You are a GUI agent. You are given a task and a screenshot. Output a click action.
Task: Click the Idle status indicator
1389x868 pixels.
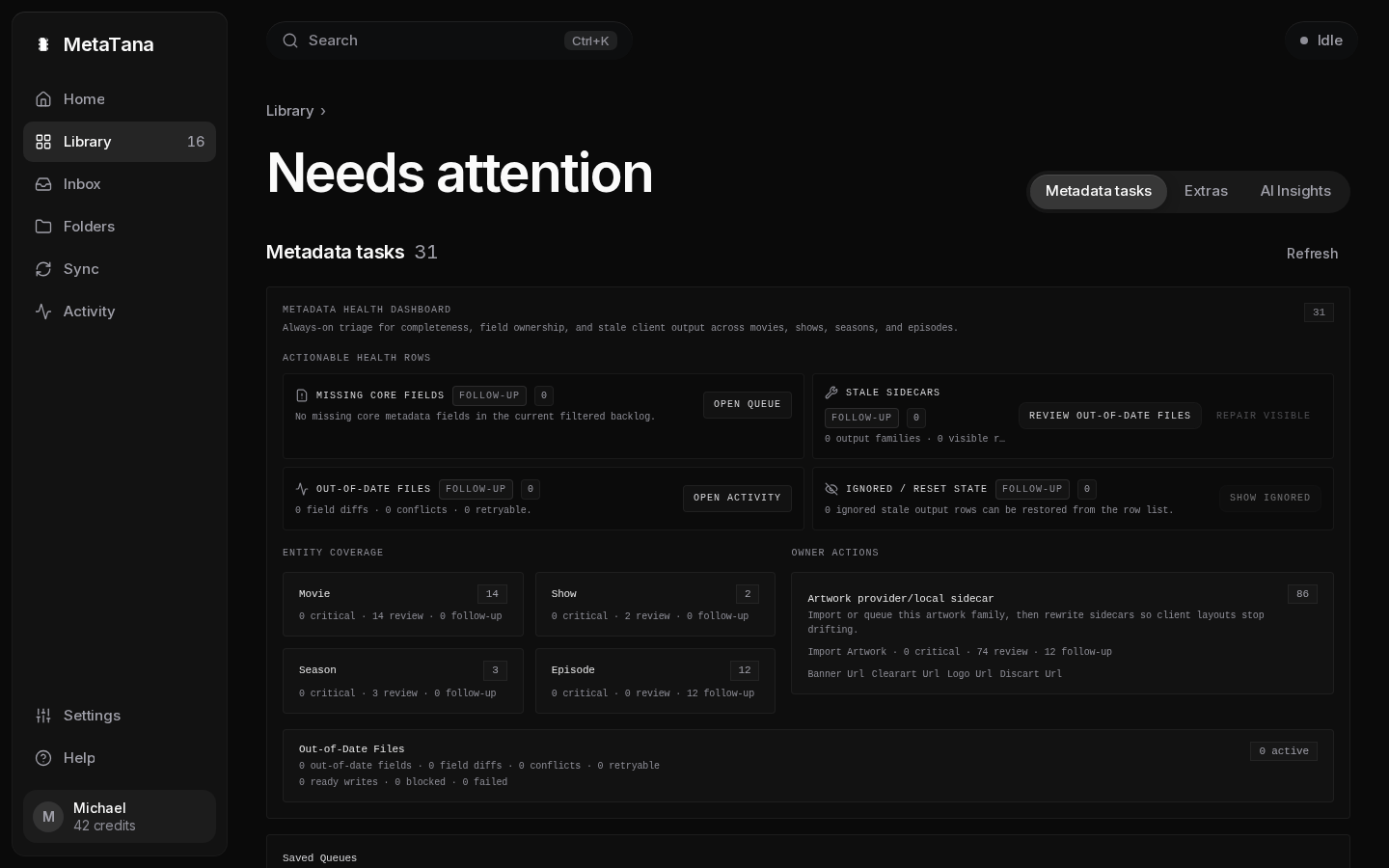point(1321,41)
